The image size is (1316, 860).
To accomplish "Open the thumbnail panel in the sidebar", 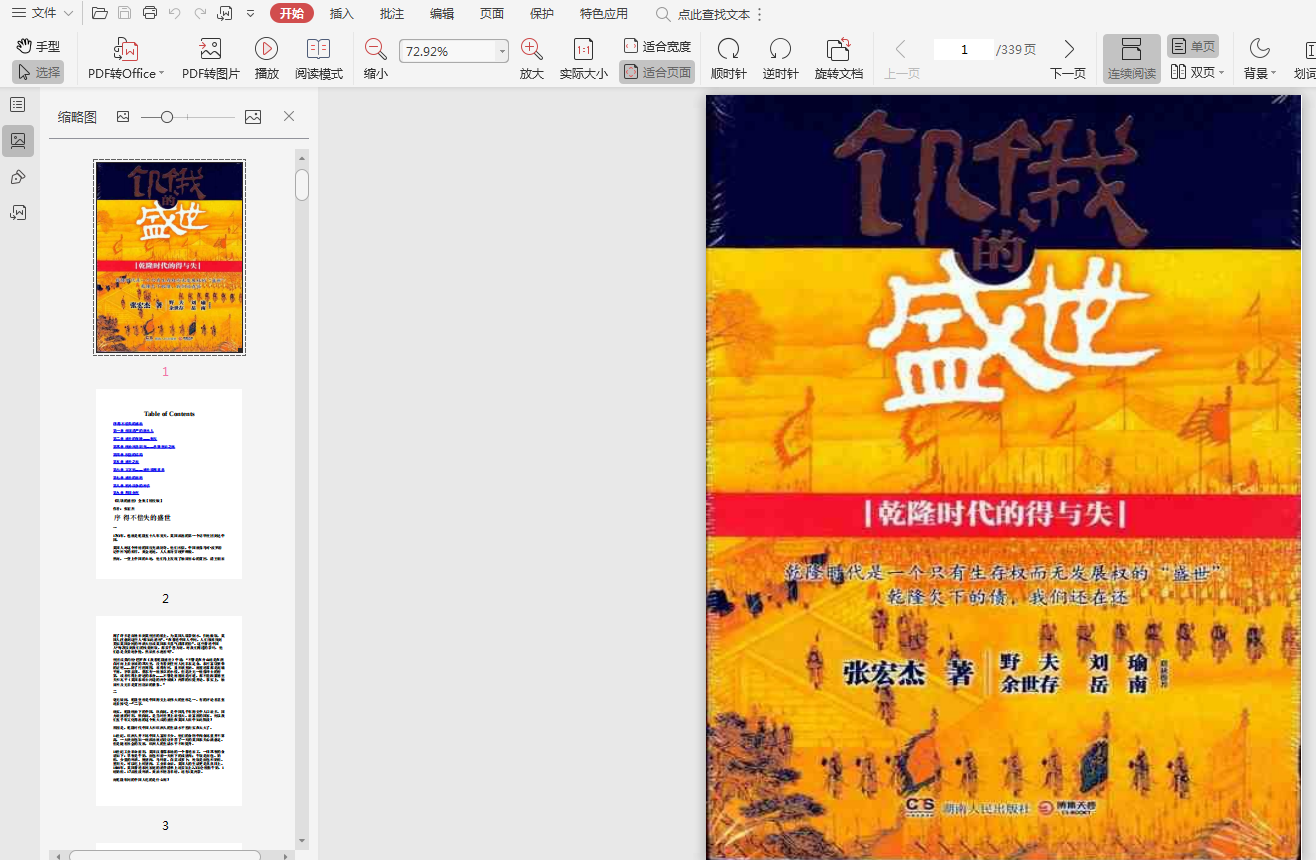I will [18, 141].
